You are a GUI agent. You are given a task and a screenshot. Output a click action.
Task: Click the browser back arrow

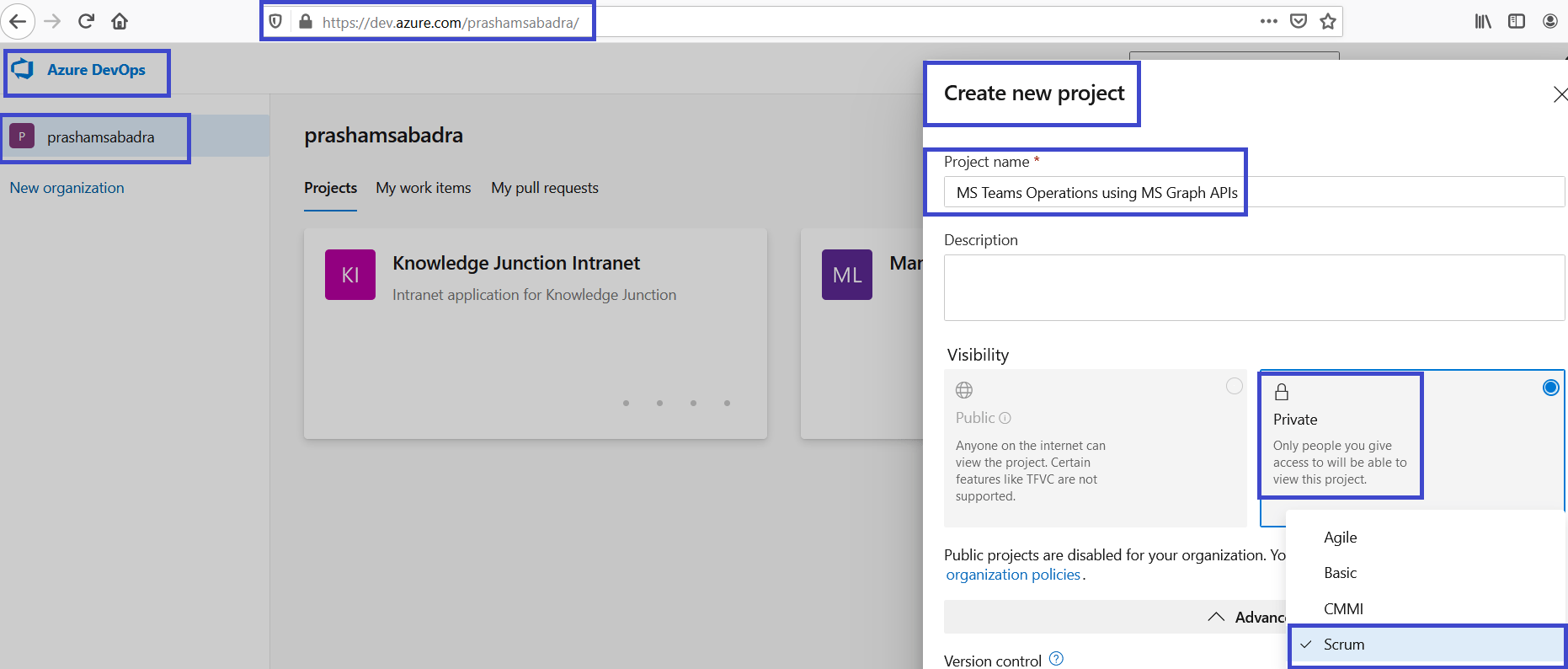pos(18,21)
